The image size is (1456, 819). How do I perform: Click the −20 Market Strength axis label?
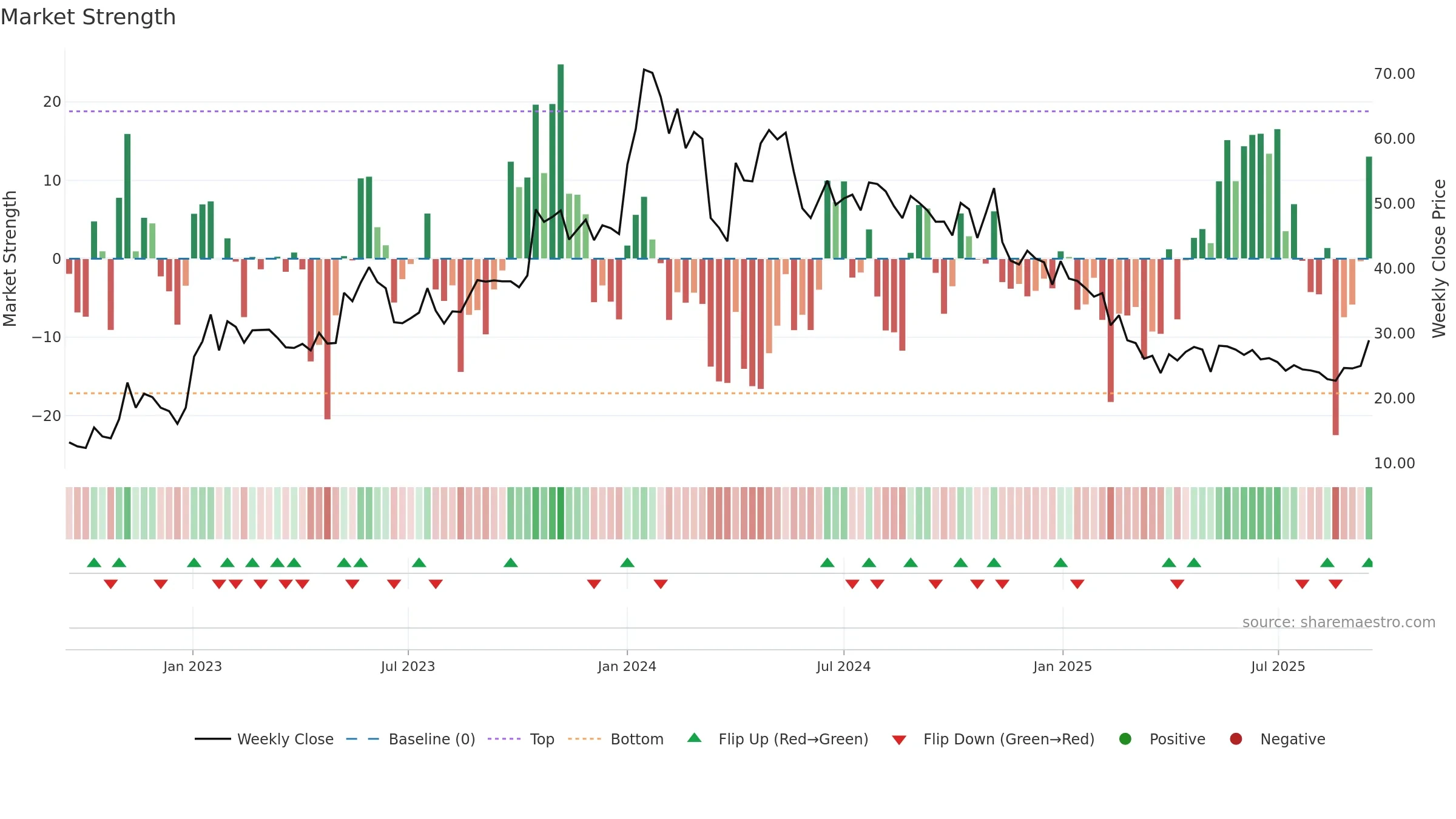47,416
